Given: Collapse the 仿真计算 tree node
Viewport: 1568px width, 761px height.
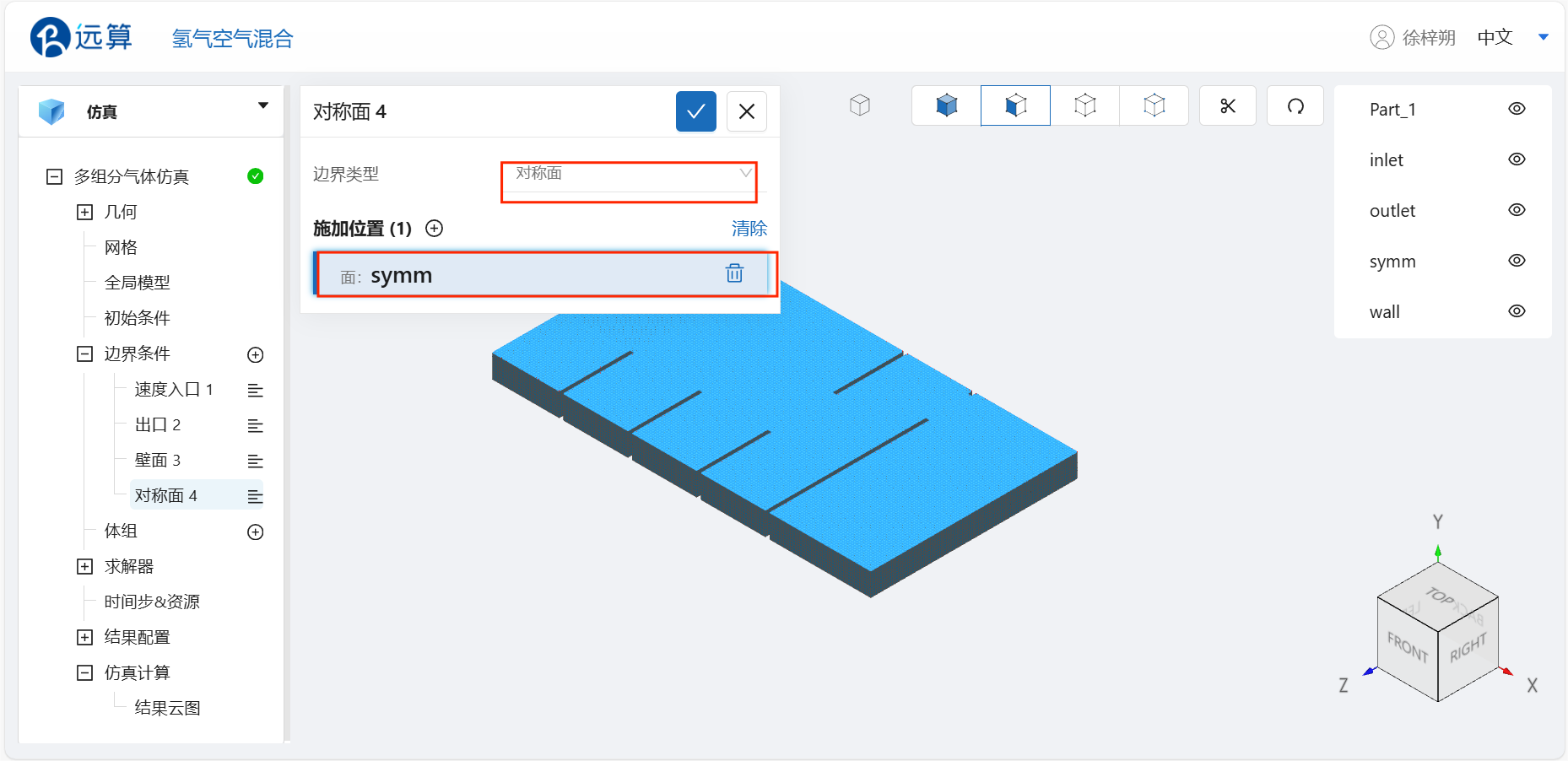Looking at the screenshot, I should coord(85,672).
